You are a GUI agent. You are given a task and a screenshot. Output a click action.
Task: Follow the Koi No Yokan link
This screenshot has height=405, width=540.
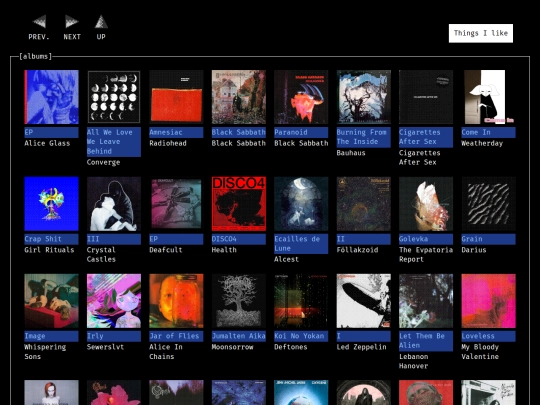(x=301, y=336)
